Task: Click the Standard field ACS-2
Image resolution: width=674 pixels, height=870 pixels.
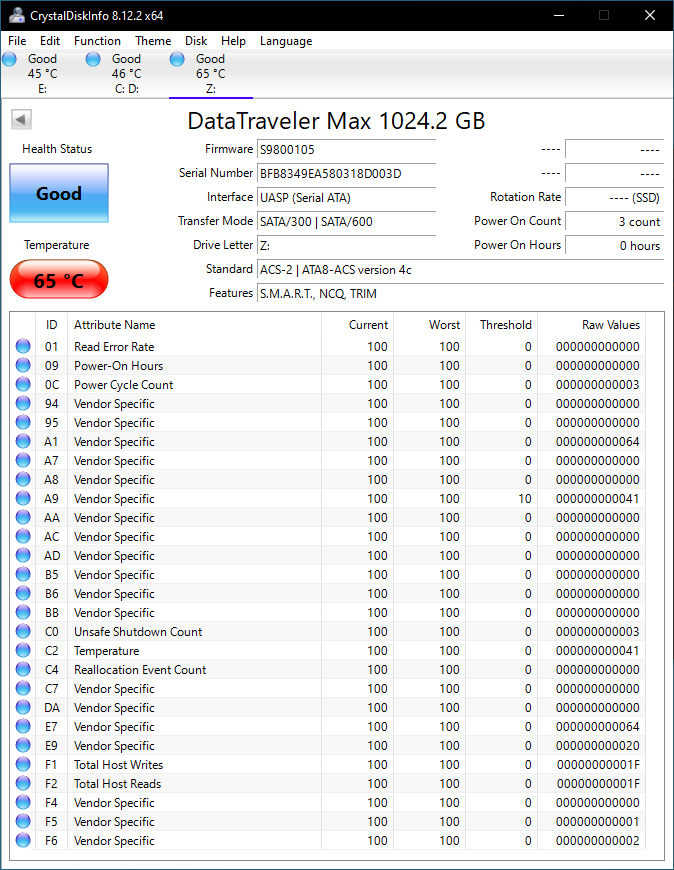Action: (x=460, y=270)
